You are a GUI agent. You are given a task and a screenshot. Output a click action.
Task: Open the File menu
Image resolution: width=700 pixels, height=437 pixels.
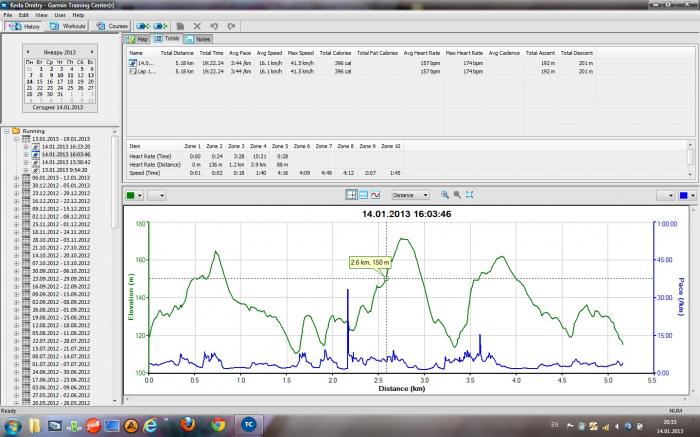coord(8,15)
